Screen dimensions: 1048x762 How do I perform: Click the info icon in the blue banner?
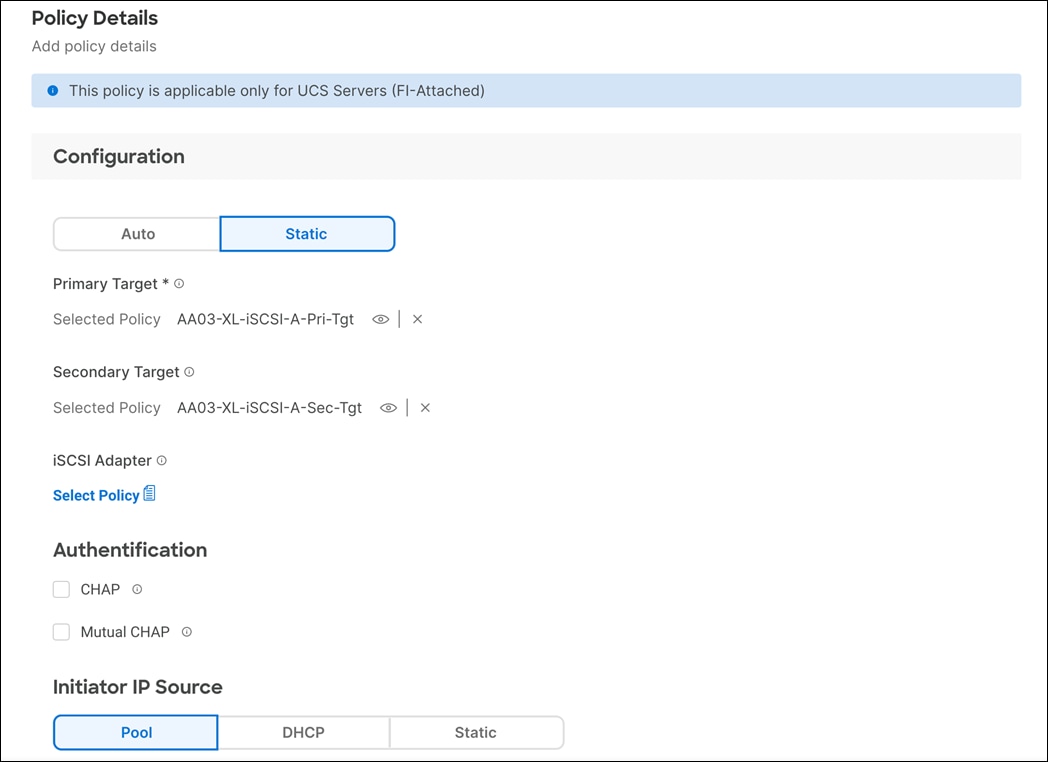tap(52, 90)
